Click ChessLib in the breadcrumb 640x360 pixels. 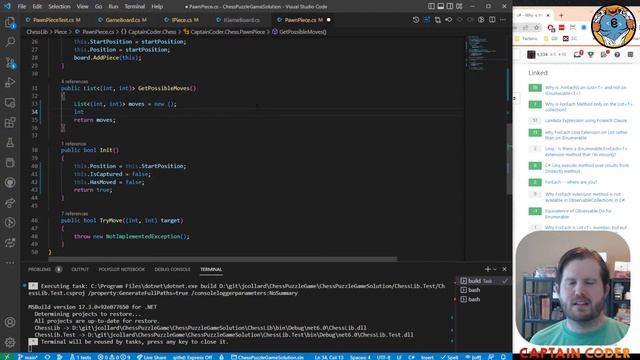(37, 31)
